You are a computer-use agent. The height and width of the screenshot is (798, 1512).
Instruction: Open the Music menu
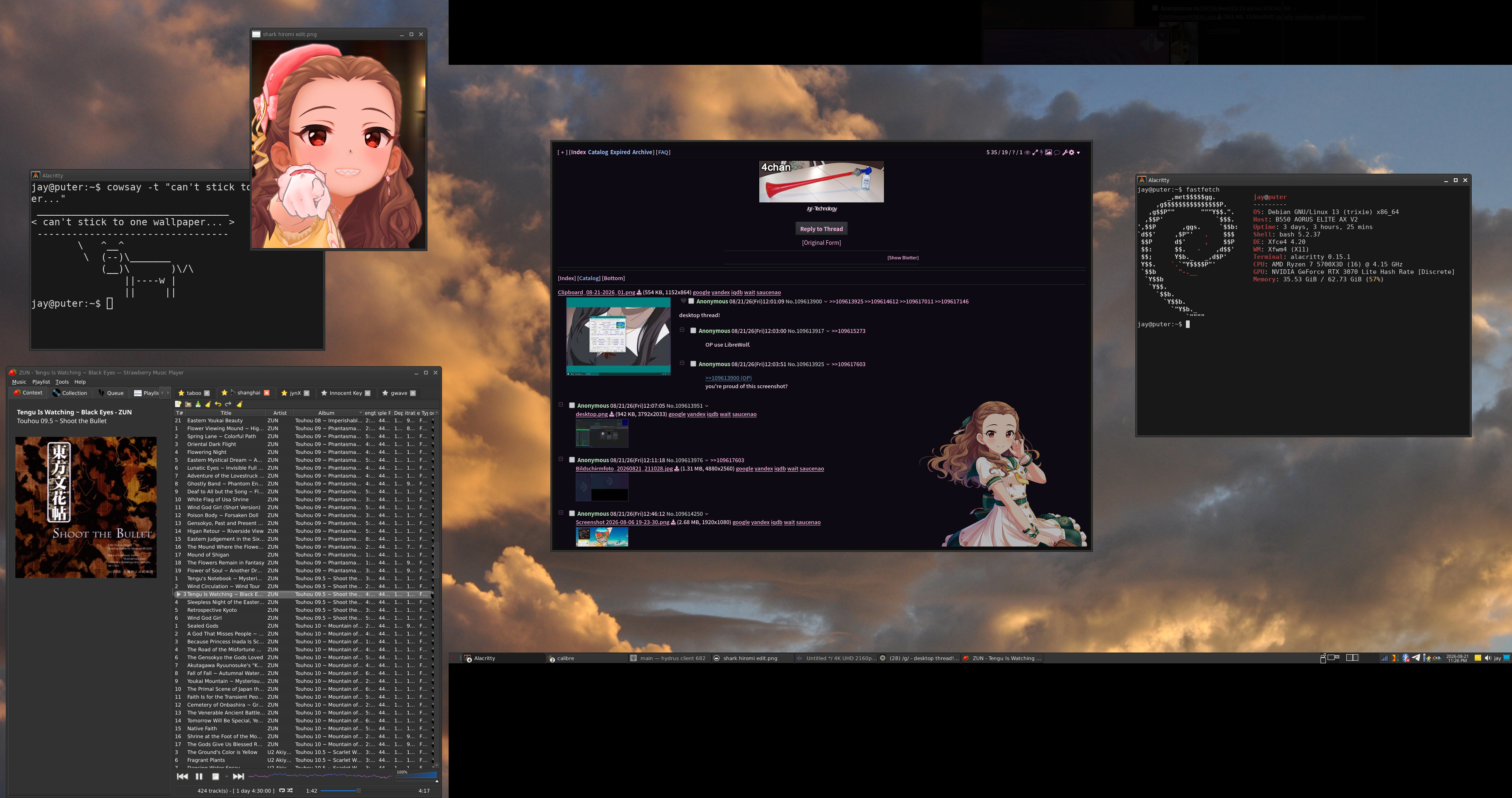[19, 382]
